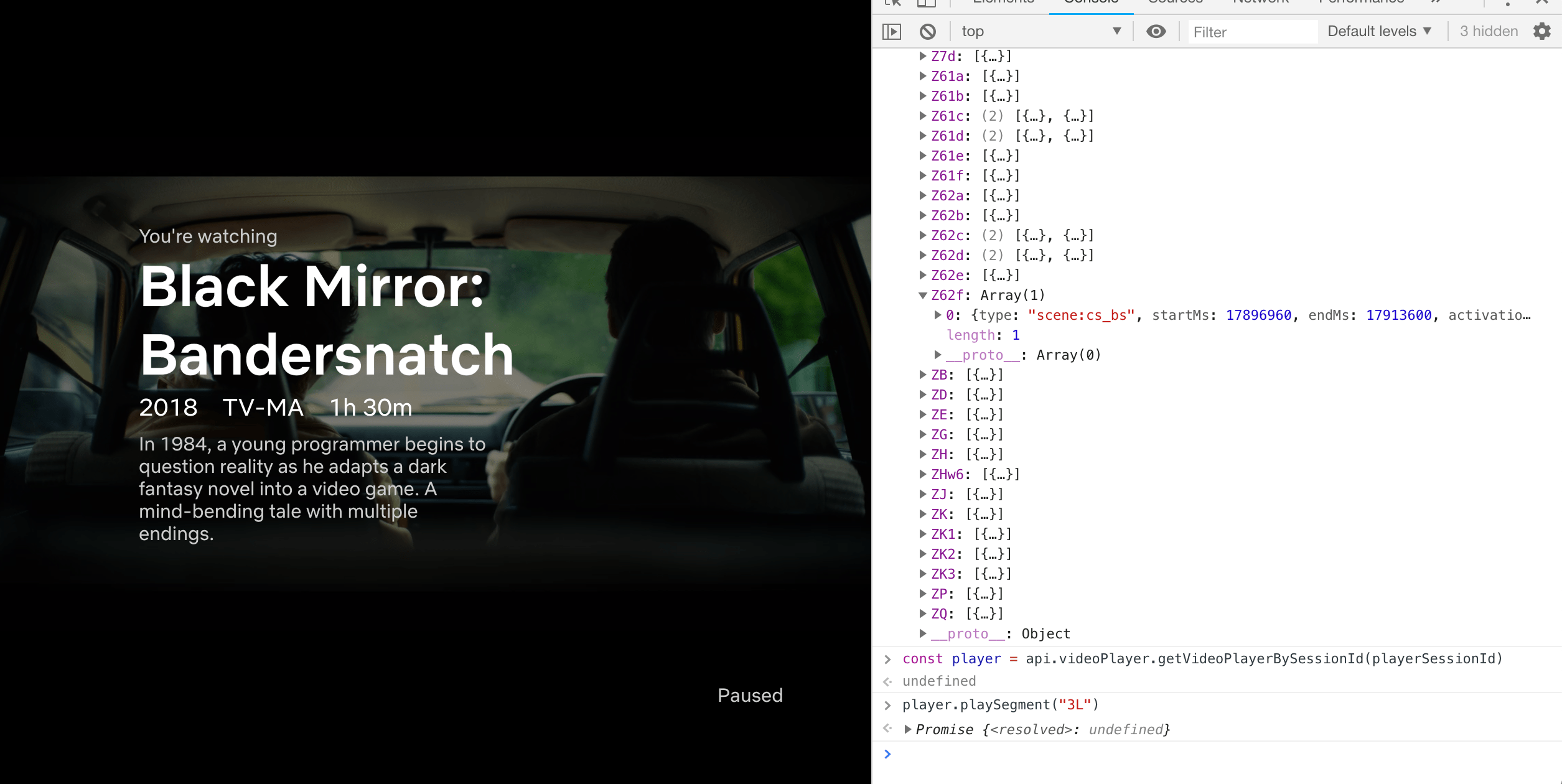Click the 'Black Mirror: Bandersnatch' title
The width and height of the screenshot is (1562, 784).
click(327, 320)
